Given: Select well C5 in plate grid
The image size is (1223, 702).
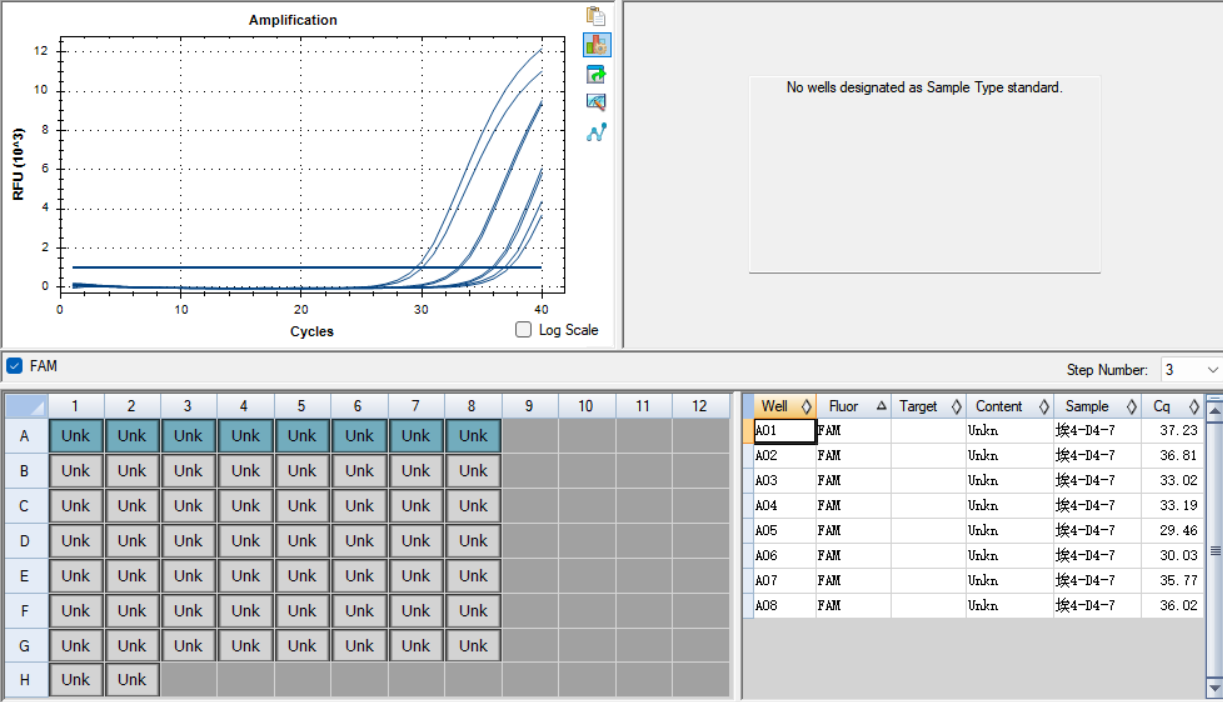Looking at the screenshot, I should point(301,506).
